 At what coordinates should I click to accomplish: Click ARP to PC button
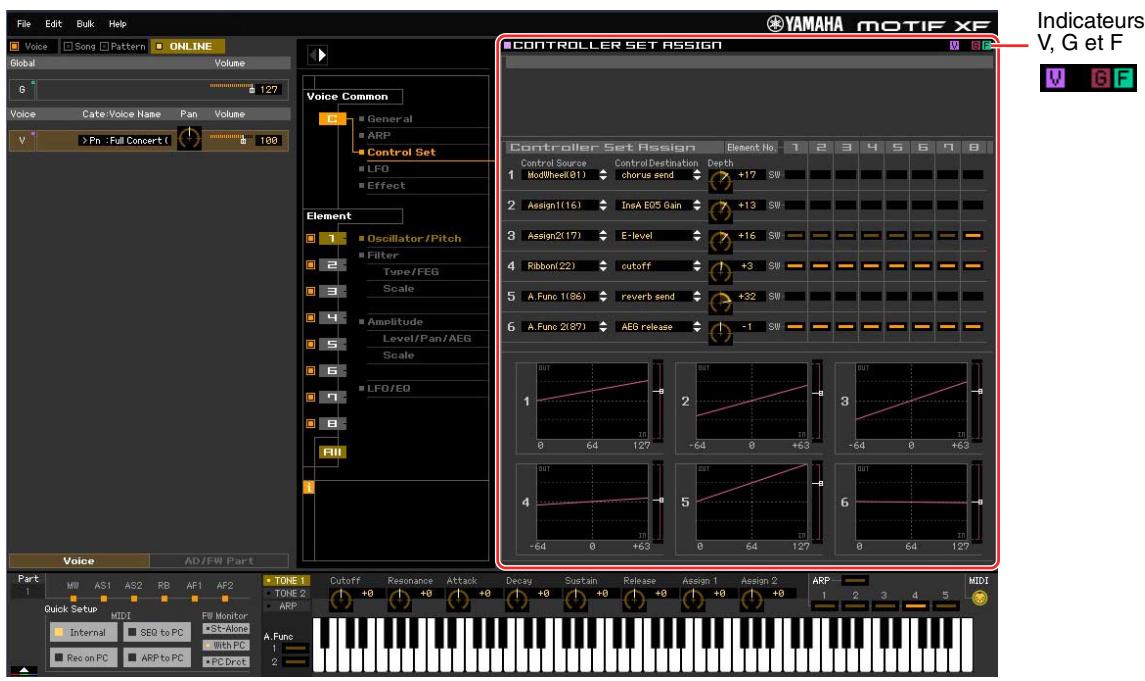tap(156, 658)
